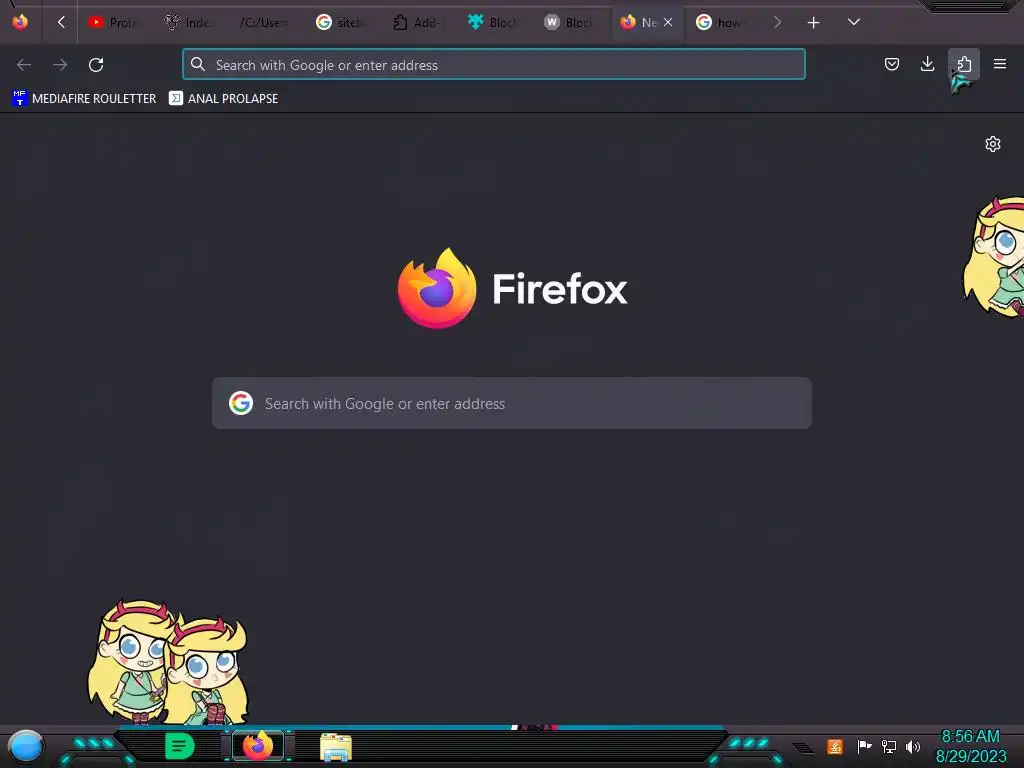The height and width of the screenshot is (768, 1024).
Task: Open a new tab with the plus button
Action: [813, 23]
